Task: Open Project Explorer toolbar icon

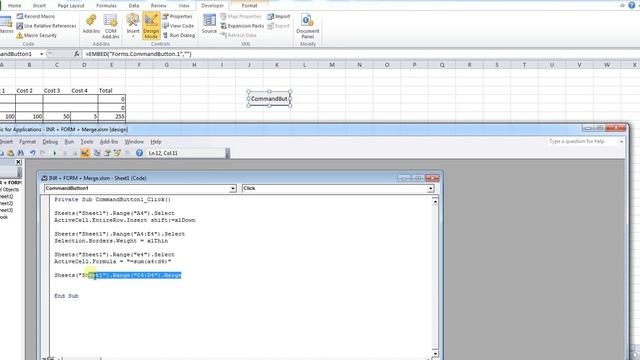Action: coord(97,153)
